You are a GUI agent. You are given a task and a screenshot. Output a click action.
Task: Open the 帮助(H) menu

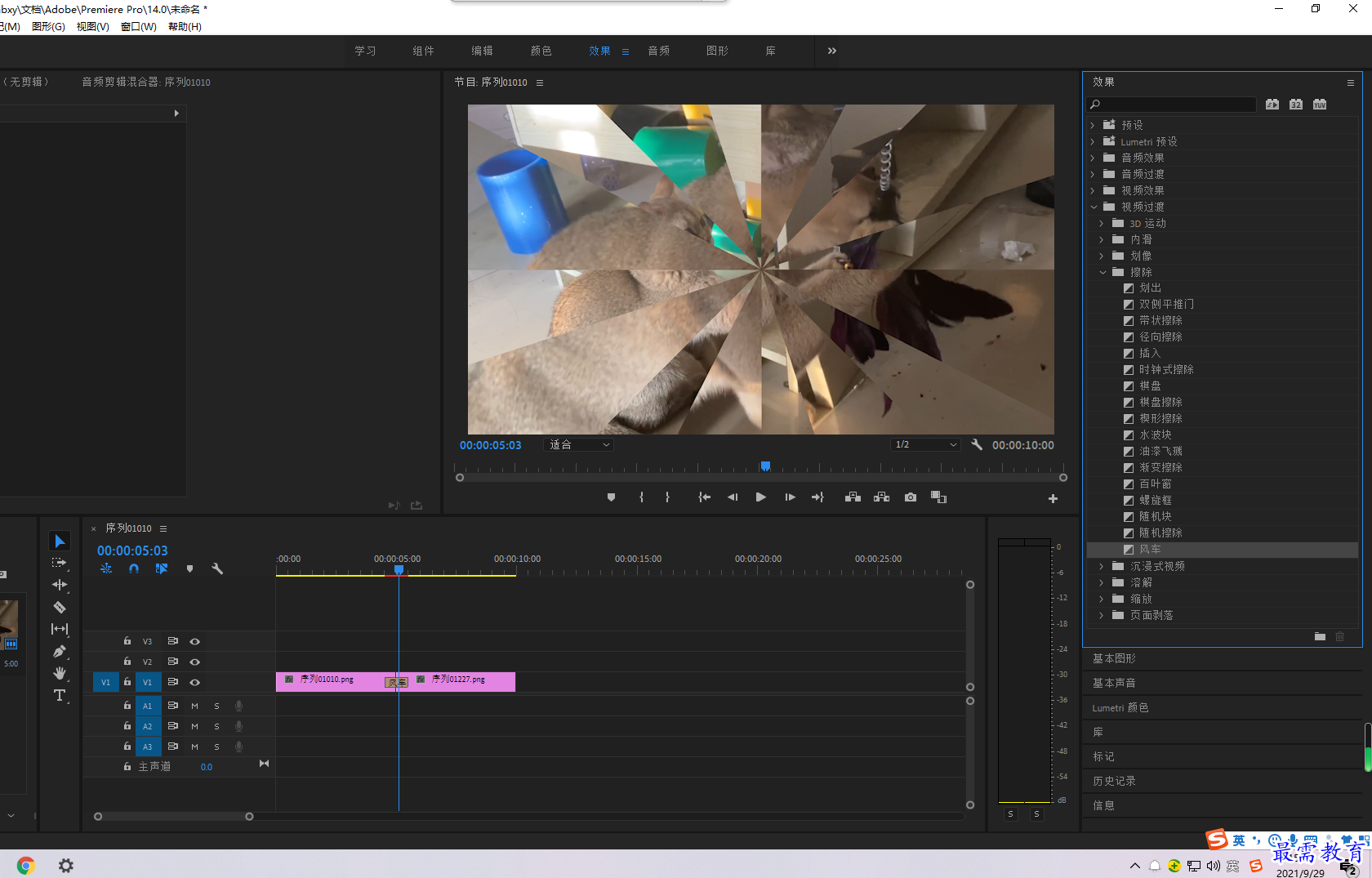click(x=185, y=27)
